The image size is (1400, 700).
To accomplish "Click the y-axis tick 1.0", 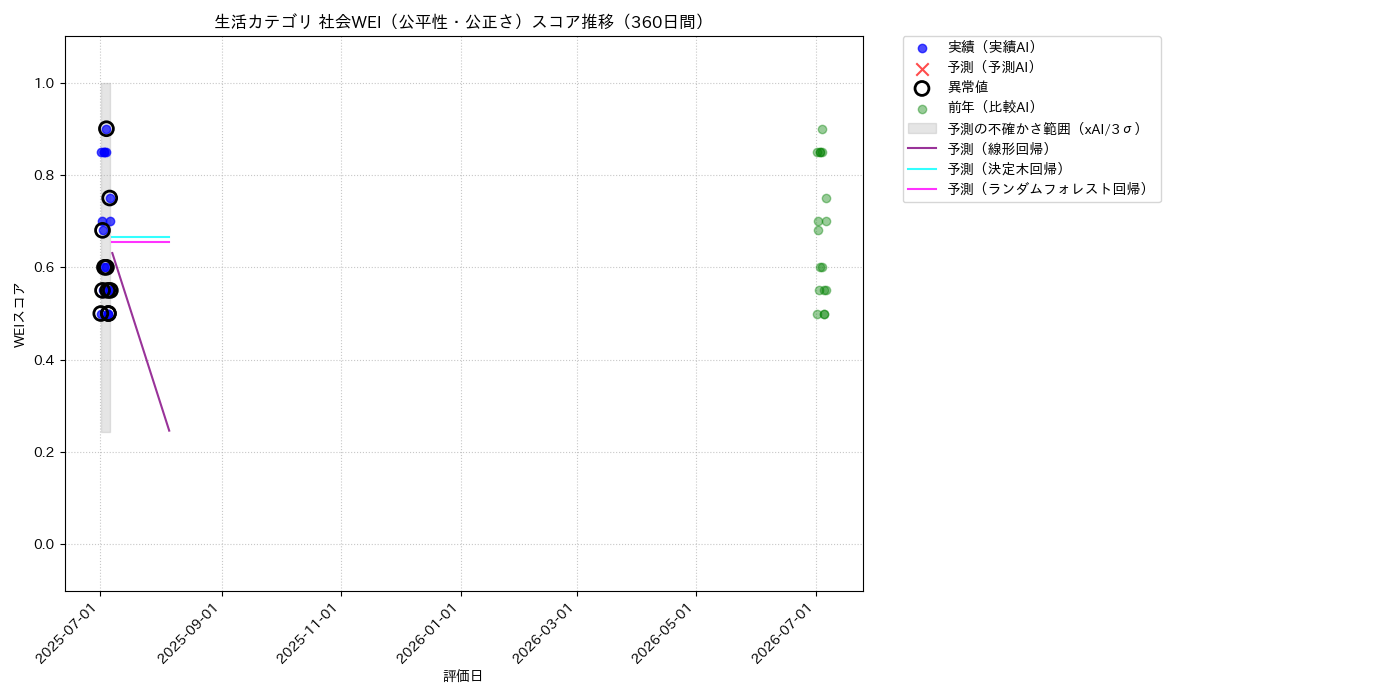I will (x=45, y=84).
